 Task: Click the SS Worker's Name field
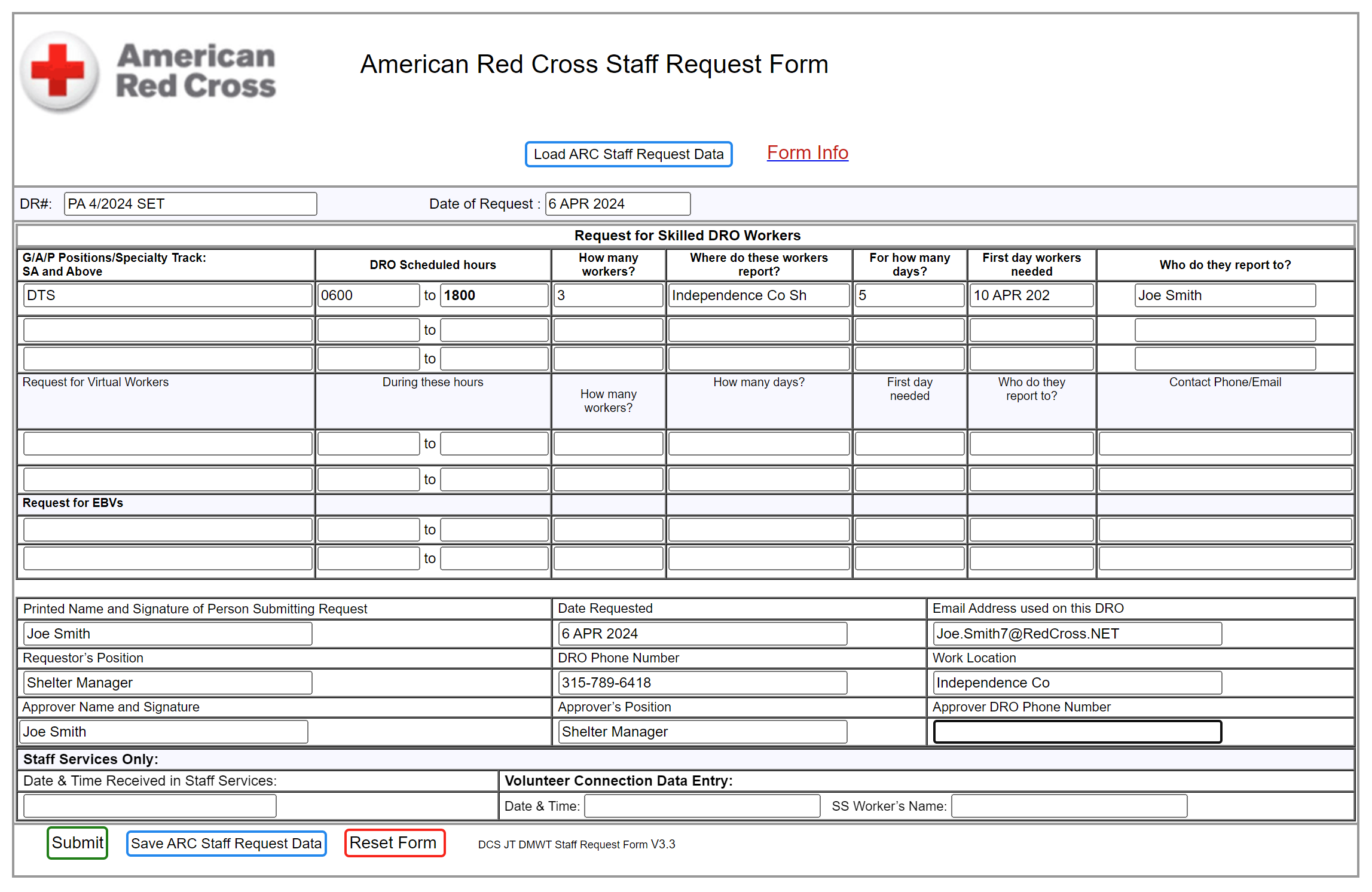[x=1069, y=806]
